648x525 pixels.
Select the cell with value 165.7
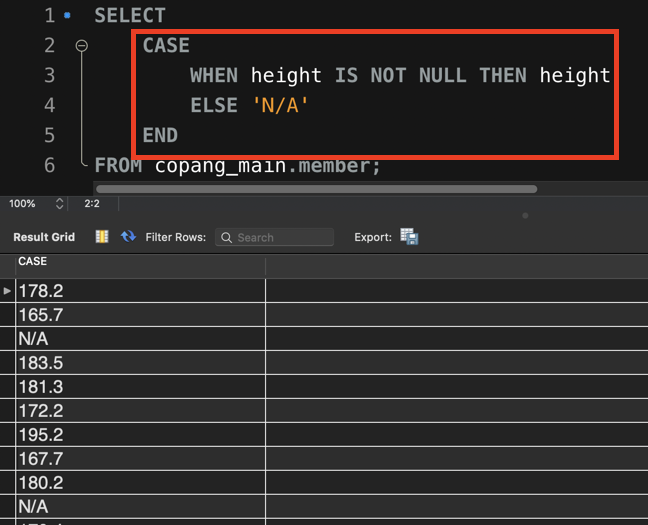tap(141, 315)
